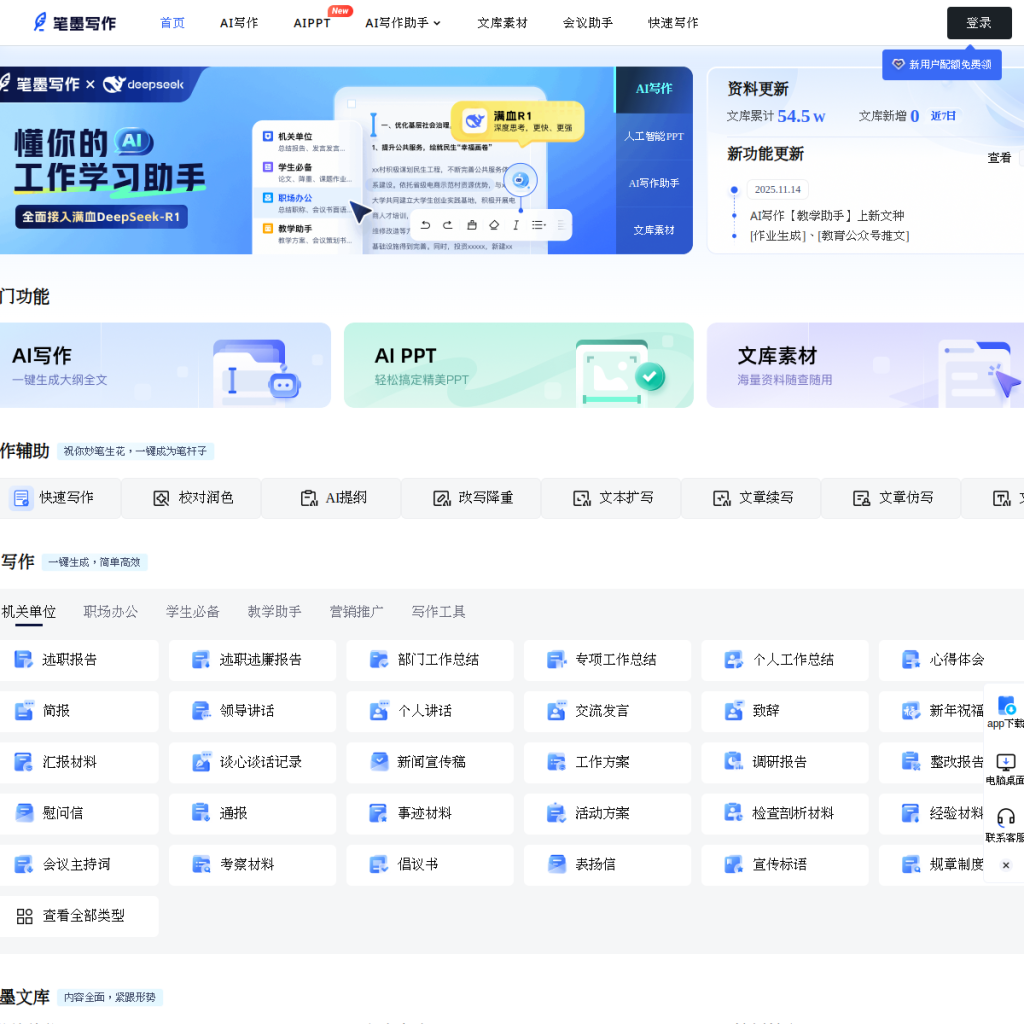1024x1024 pixels.
Task: Open the 事迹材料 template
Action: click(x=430, y=813)
